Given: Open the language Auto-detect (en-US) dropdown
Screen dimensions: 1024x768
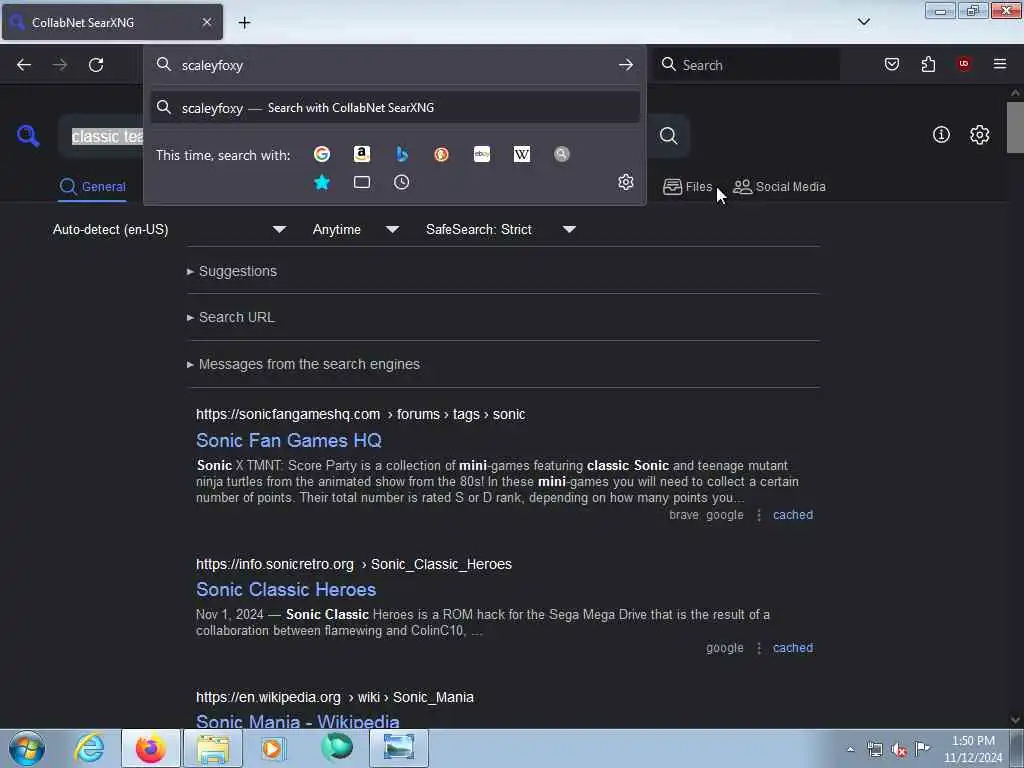Looking at the screenshot, I should [169, 229].
